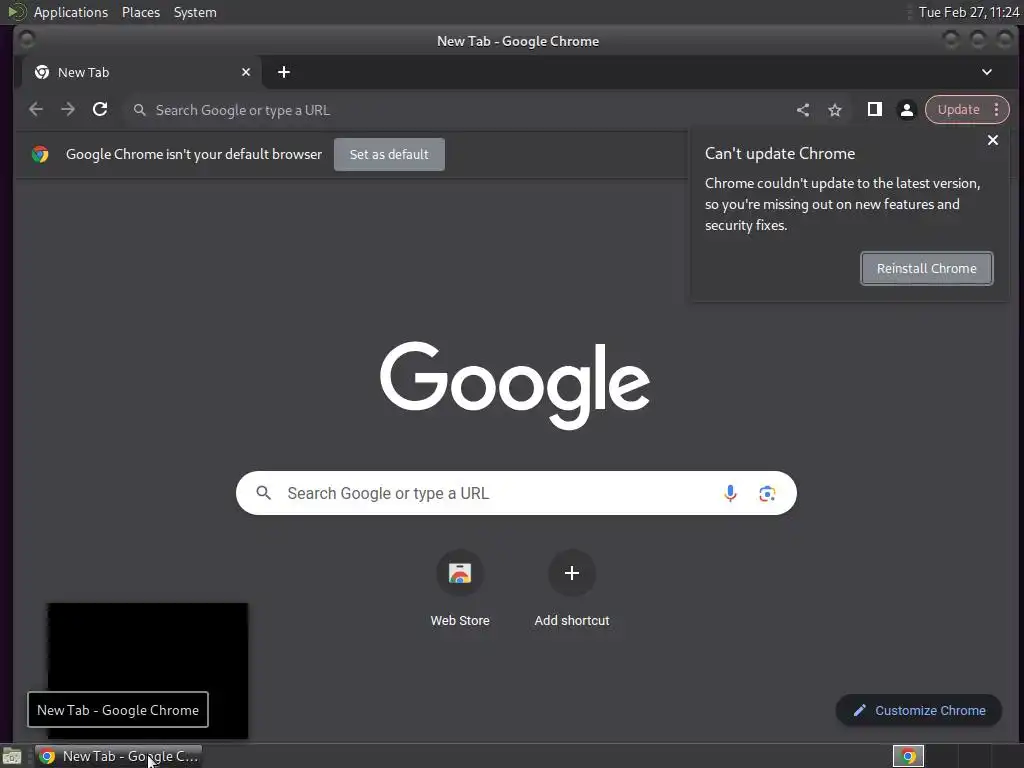
Task: Click the show desktop icon in taskbar
Action: [12, 756]
